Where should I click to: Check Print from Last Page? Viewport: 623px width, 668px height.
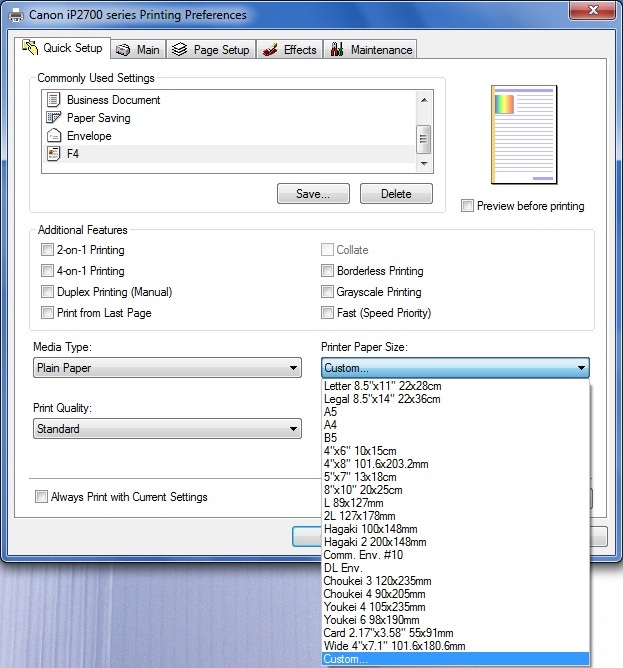(x=47, y=313)
